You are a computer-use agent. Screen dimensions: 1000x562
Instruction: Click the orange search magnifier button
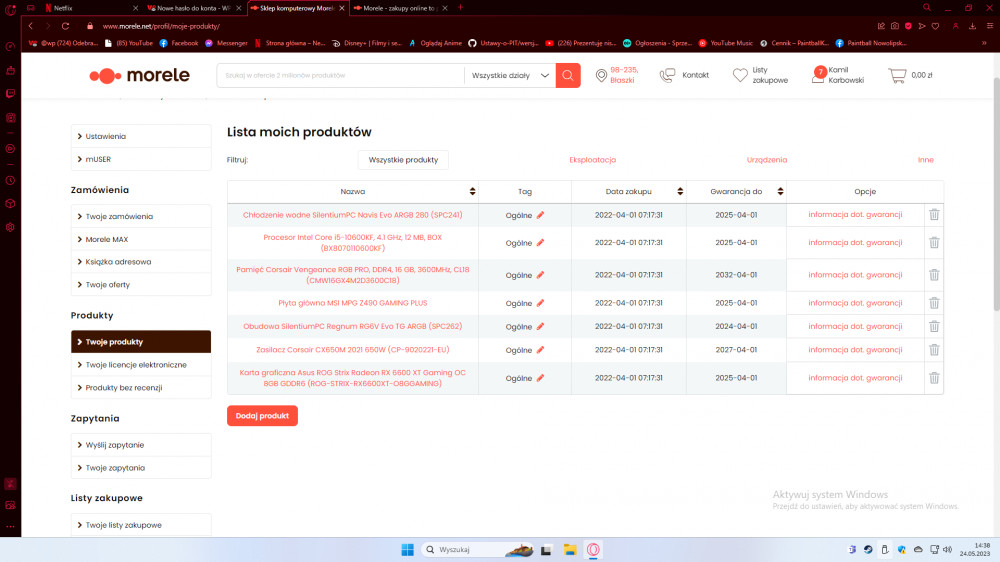[568, 75]
